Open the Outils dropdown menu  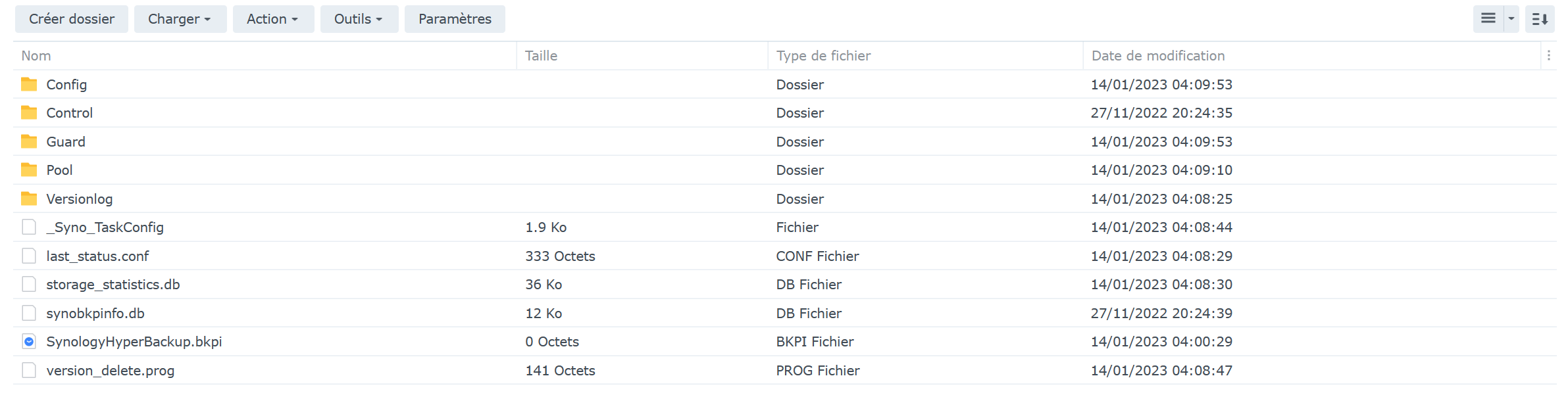click(x=359, y=19)
